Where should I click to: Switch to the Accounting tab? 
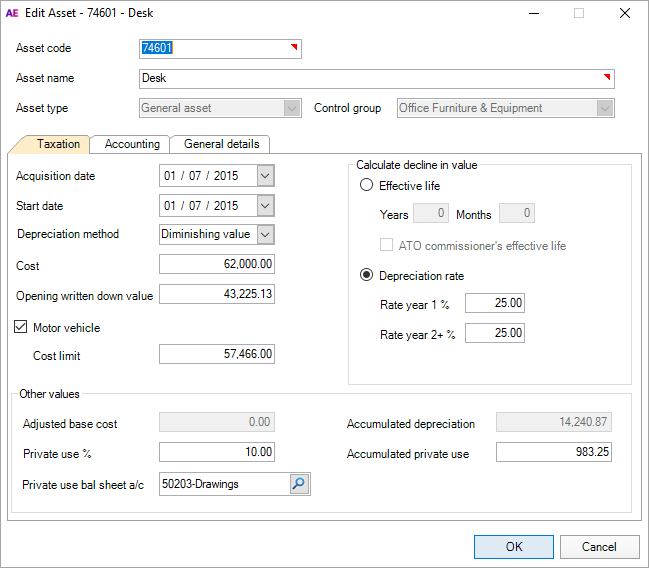click(132, 144)
